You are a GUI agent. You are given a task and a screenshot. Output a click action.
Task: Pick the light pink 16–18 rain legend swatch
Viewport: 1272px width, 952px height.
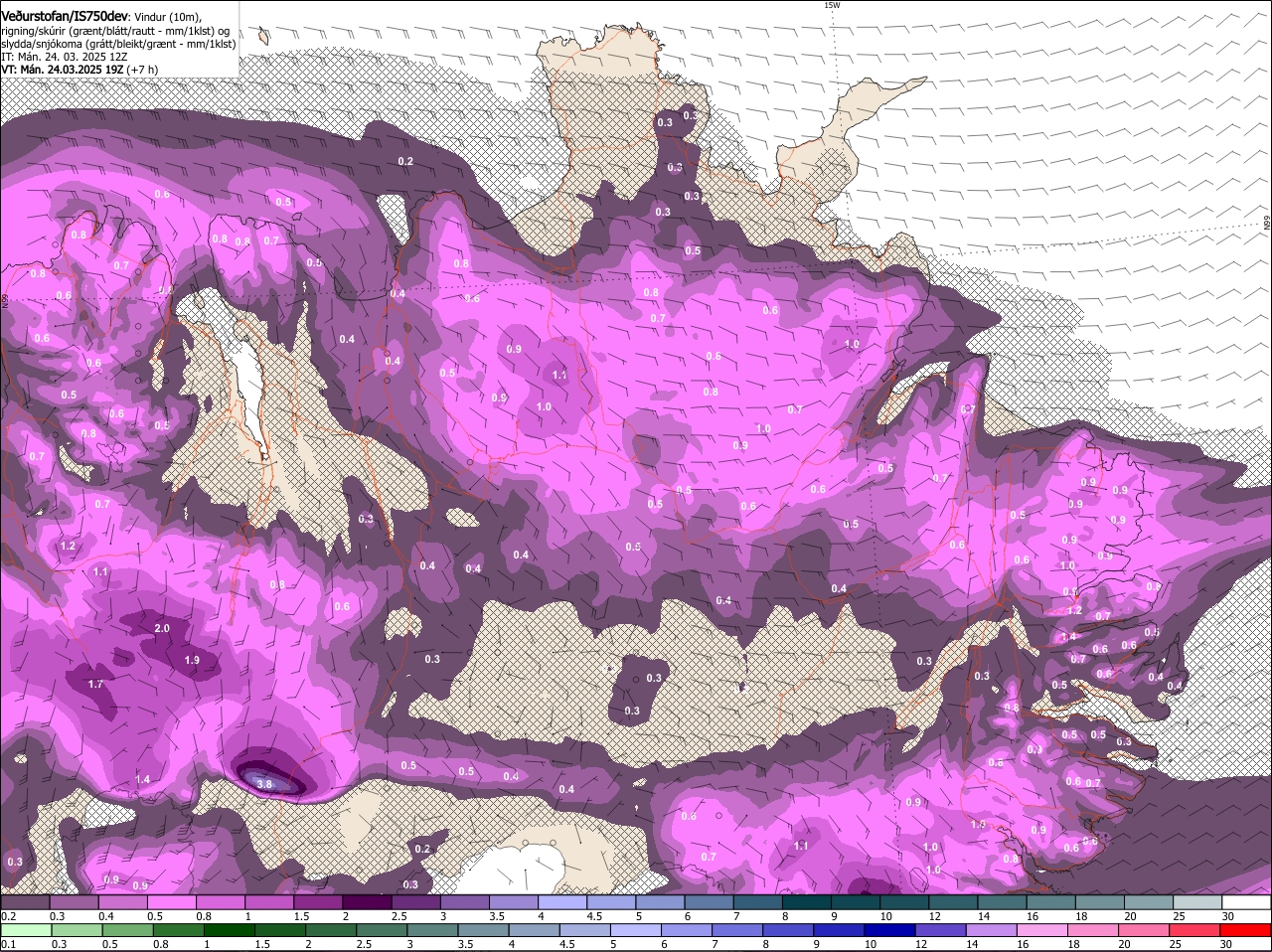(x=1040, y=930)
